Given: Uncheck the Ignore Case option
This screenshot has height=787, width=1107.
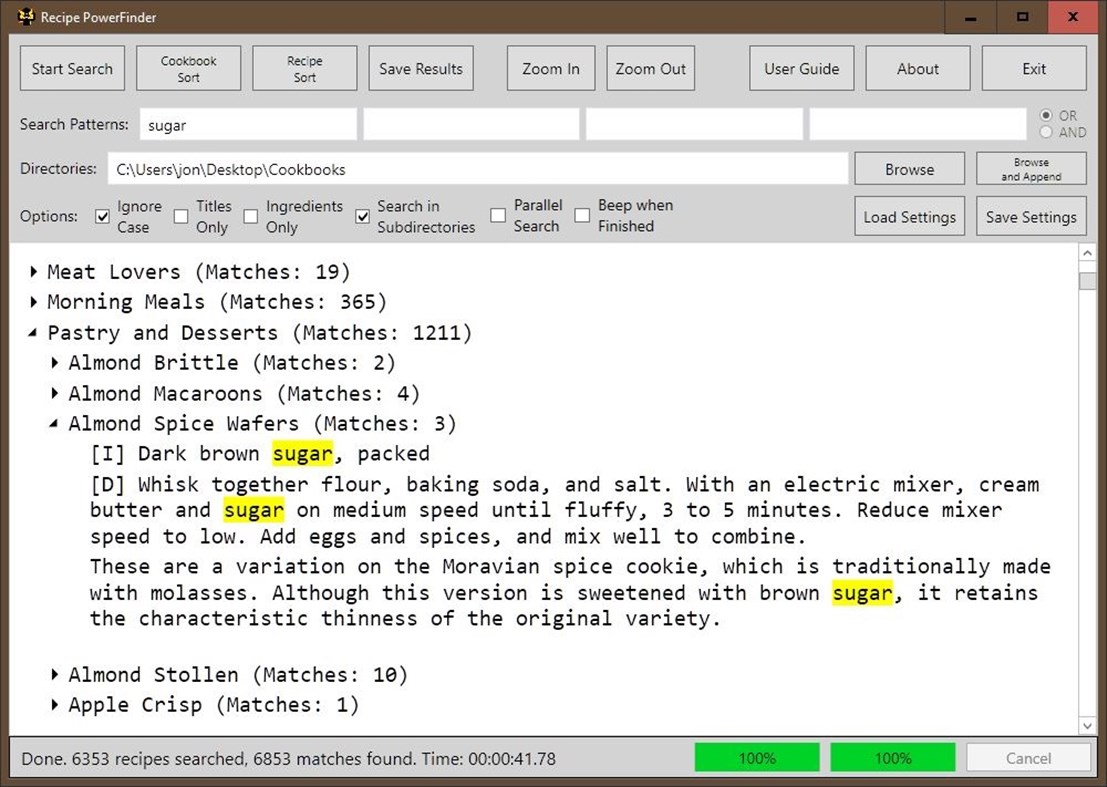Looking at the screenshot, I should click(102, 216).
